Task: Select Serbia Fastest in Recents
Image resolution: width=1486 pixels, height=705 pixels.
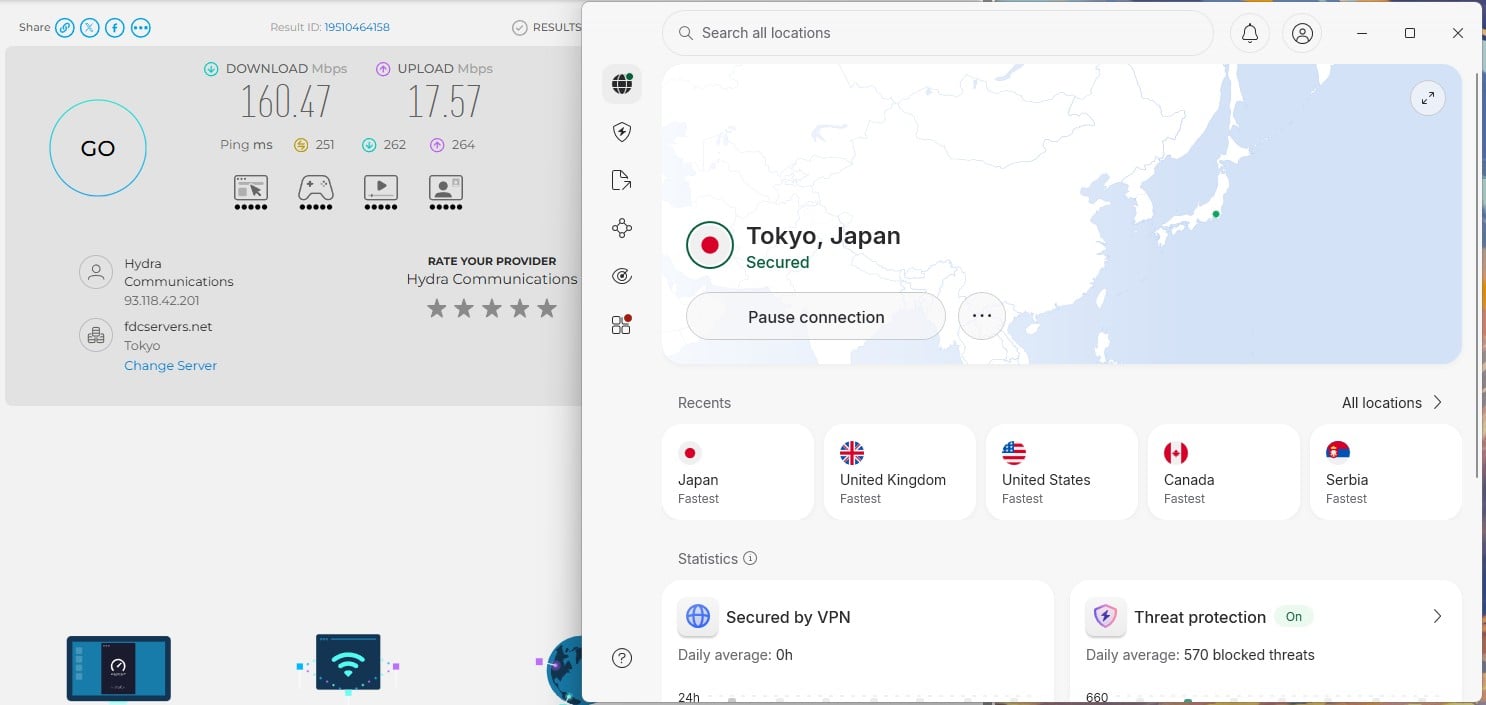Action: (x=1386, y=472)
